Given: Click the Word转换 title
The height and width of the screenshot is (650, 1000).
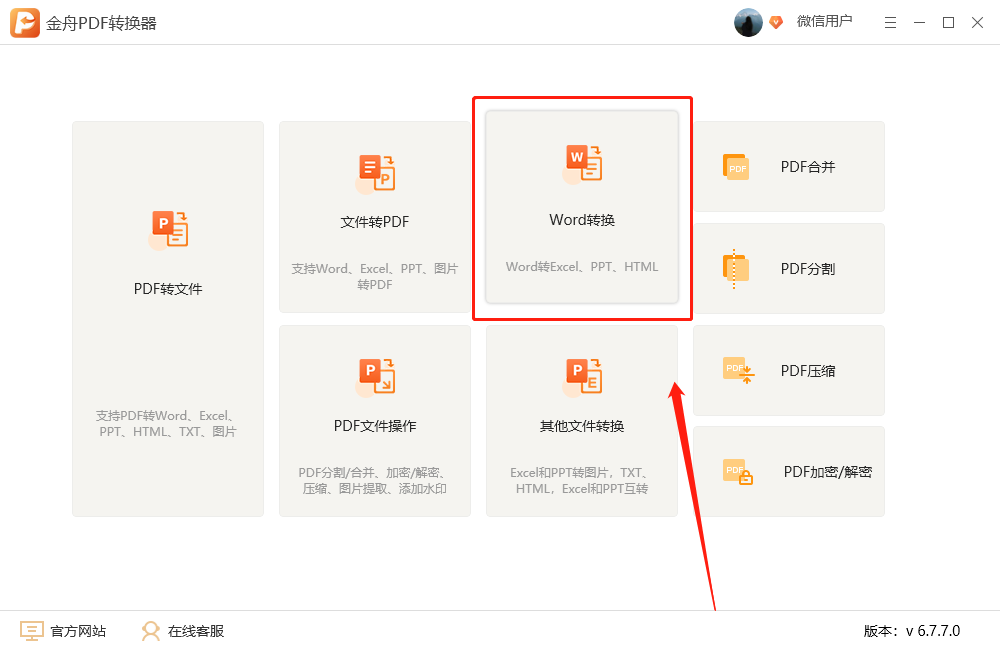Looking at the screenshot, I should point(582,220).
